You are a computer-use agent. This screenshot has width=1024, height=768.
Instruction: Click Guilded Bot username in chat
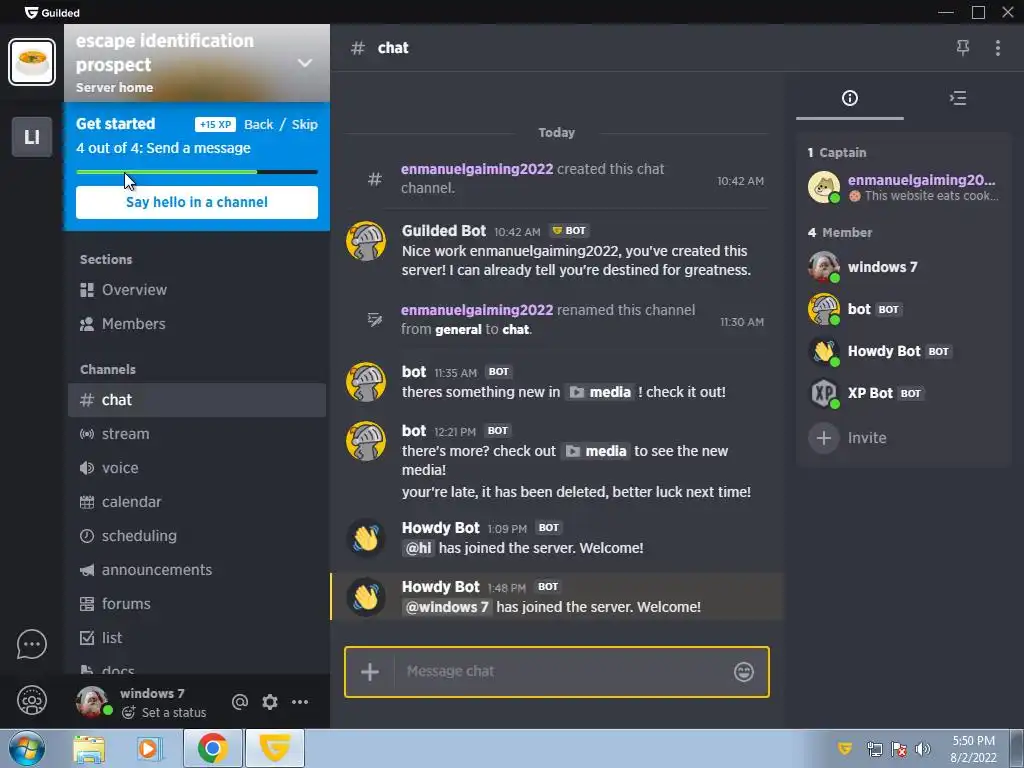click(x=444, y=231)
